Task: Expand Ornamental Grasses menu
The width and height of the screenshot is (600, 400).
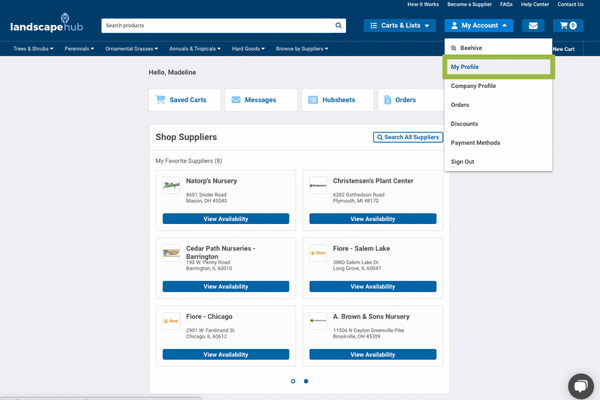Action: (x=132, y=49)
